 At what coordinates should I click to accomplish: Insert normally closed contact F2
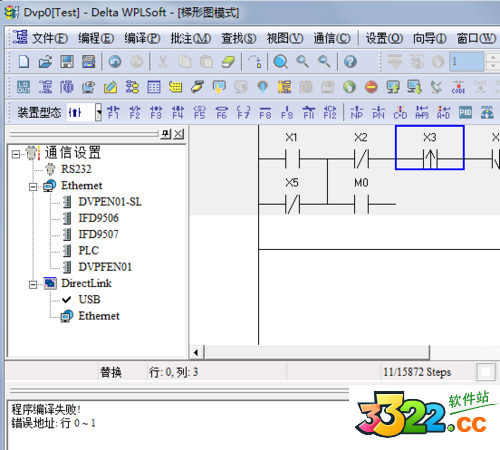coord(135,112)
